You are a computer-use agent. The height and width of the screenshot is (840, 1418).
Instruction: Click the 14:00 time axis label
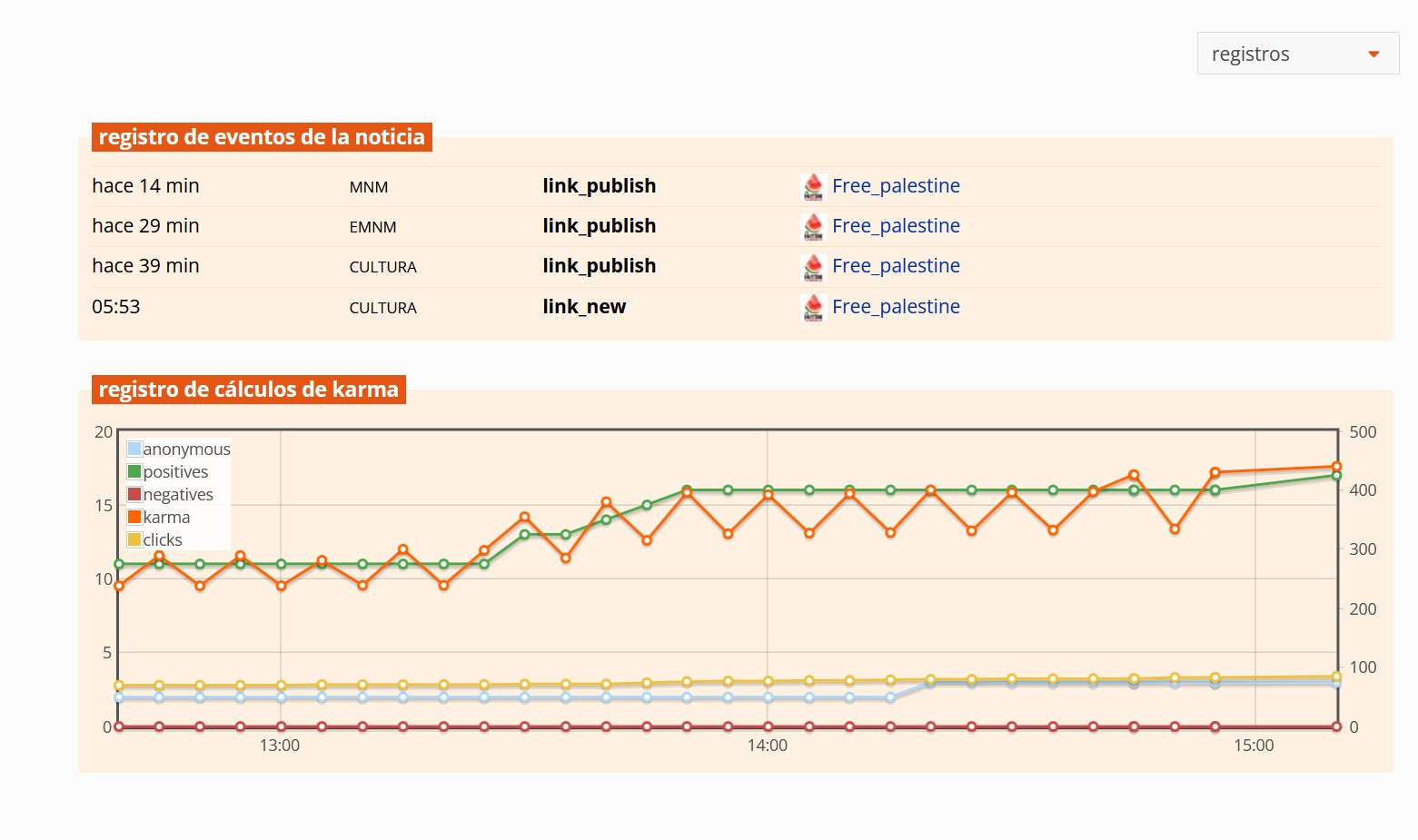(x=768, y=746)
